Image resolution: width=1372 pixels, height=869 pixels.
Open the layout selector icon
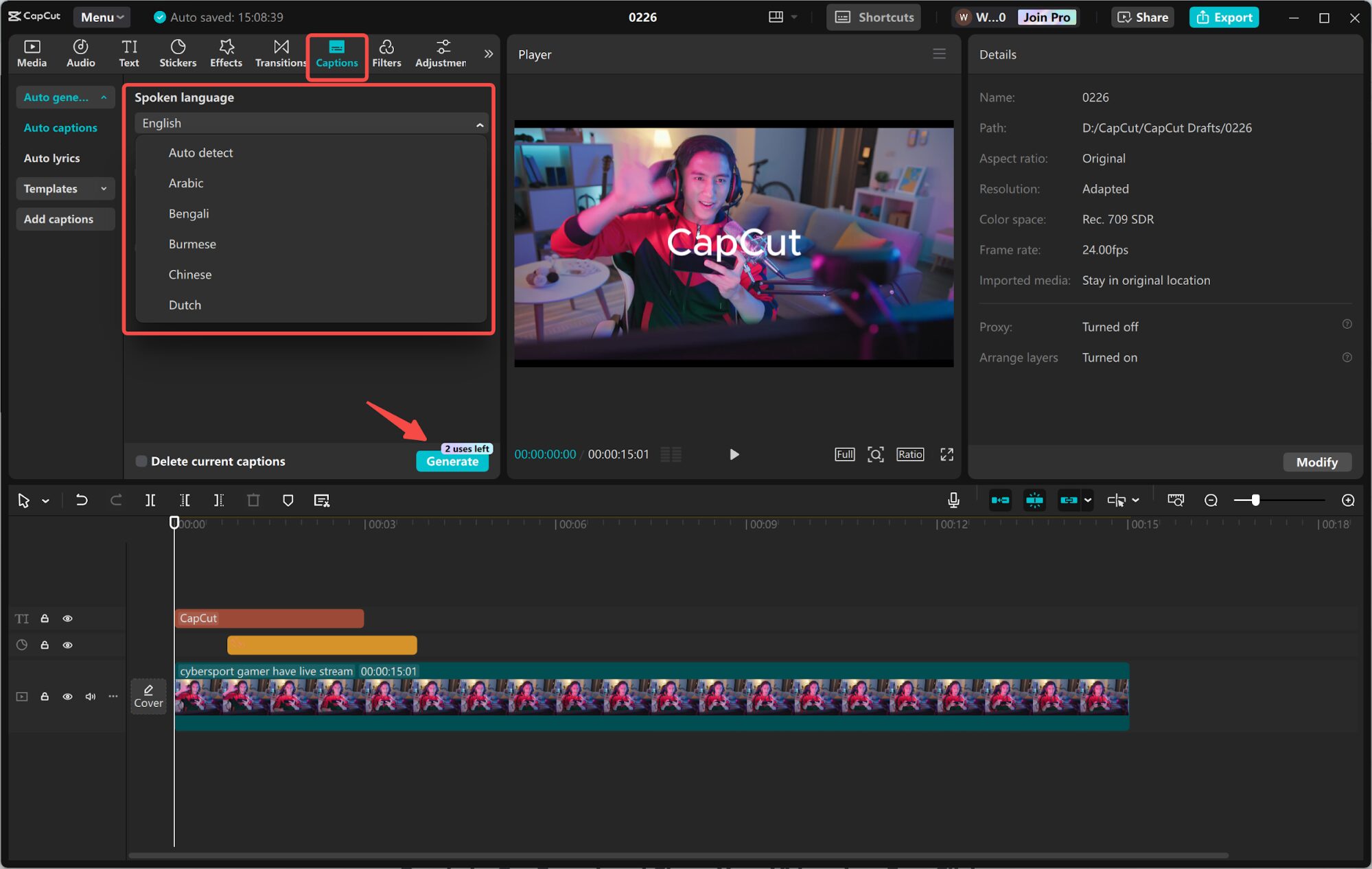776,17
